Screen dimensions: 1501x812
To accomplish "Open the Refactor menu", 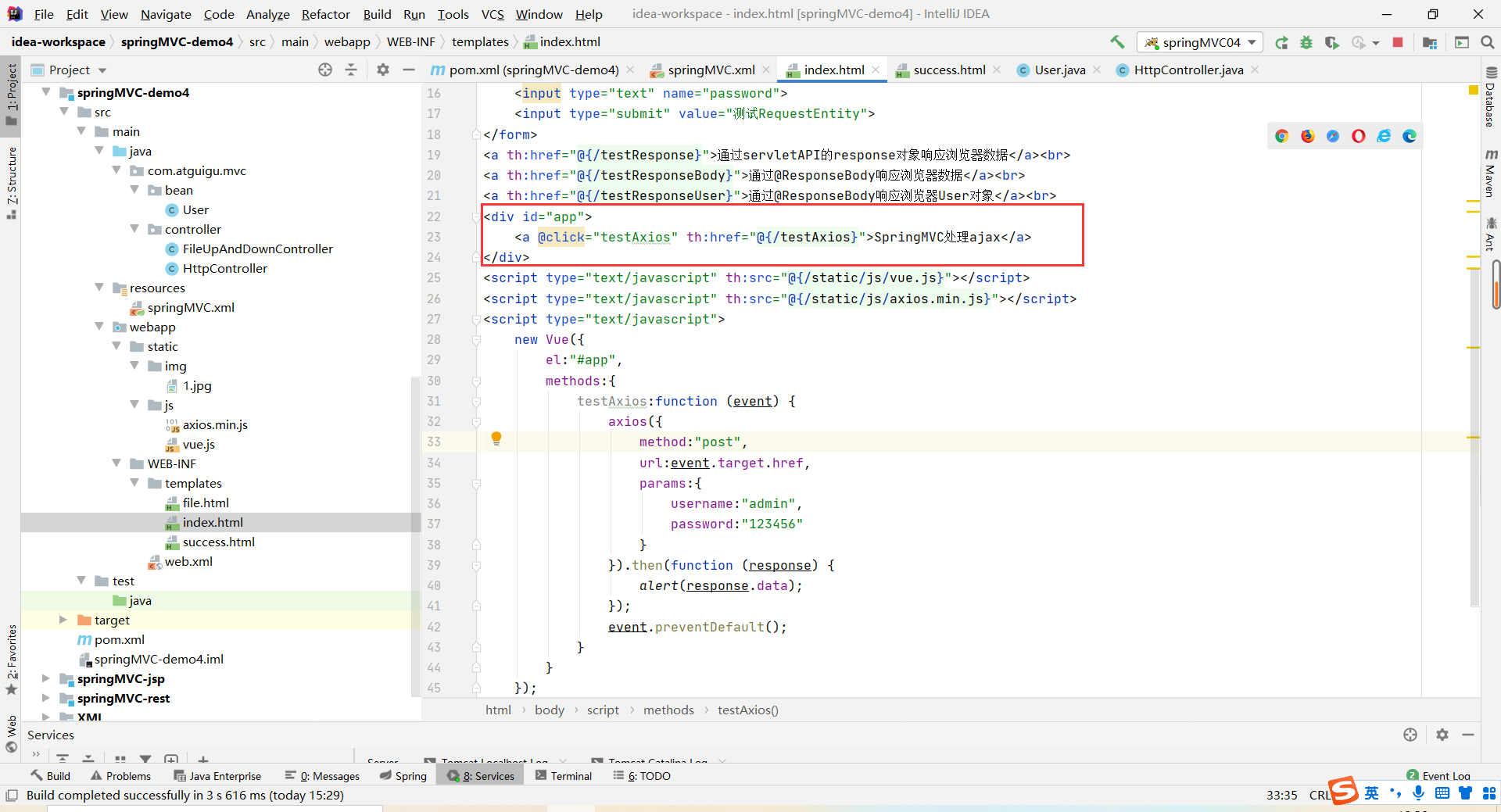I will pyautogui.click(x=325, y=14).
